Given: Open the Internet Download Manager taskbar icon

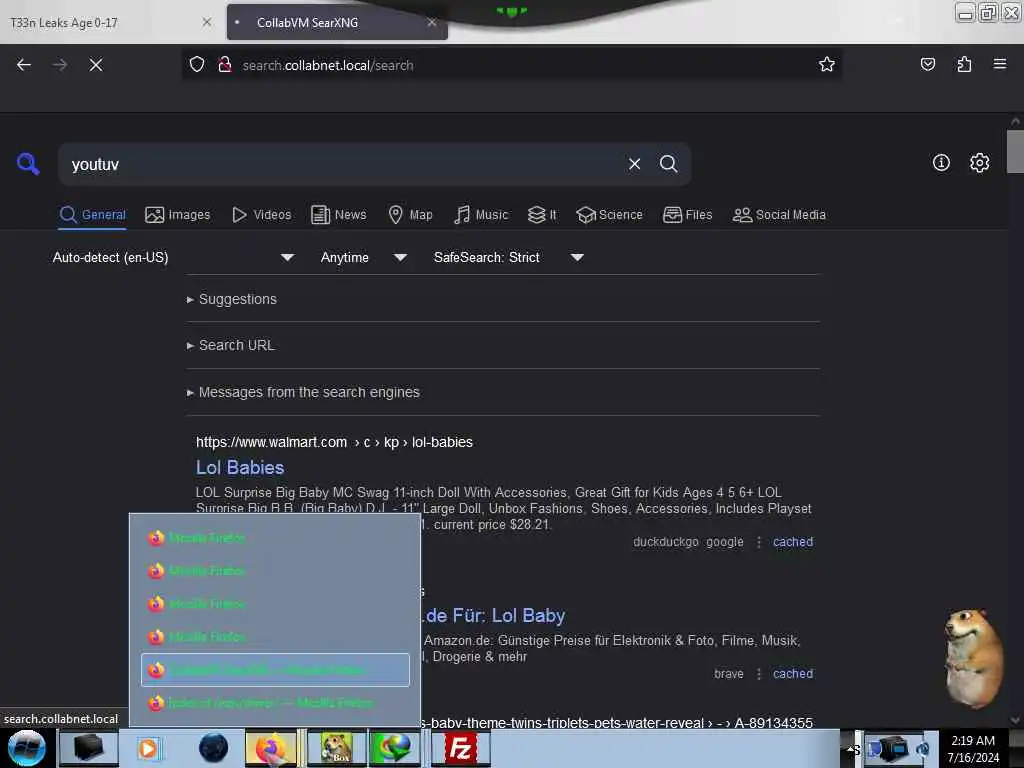Looking at the screenshot, I should [x=394, y=748].
